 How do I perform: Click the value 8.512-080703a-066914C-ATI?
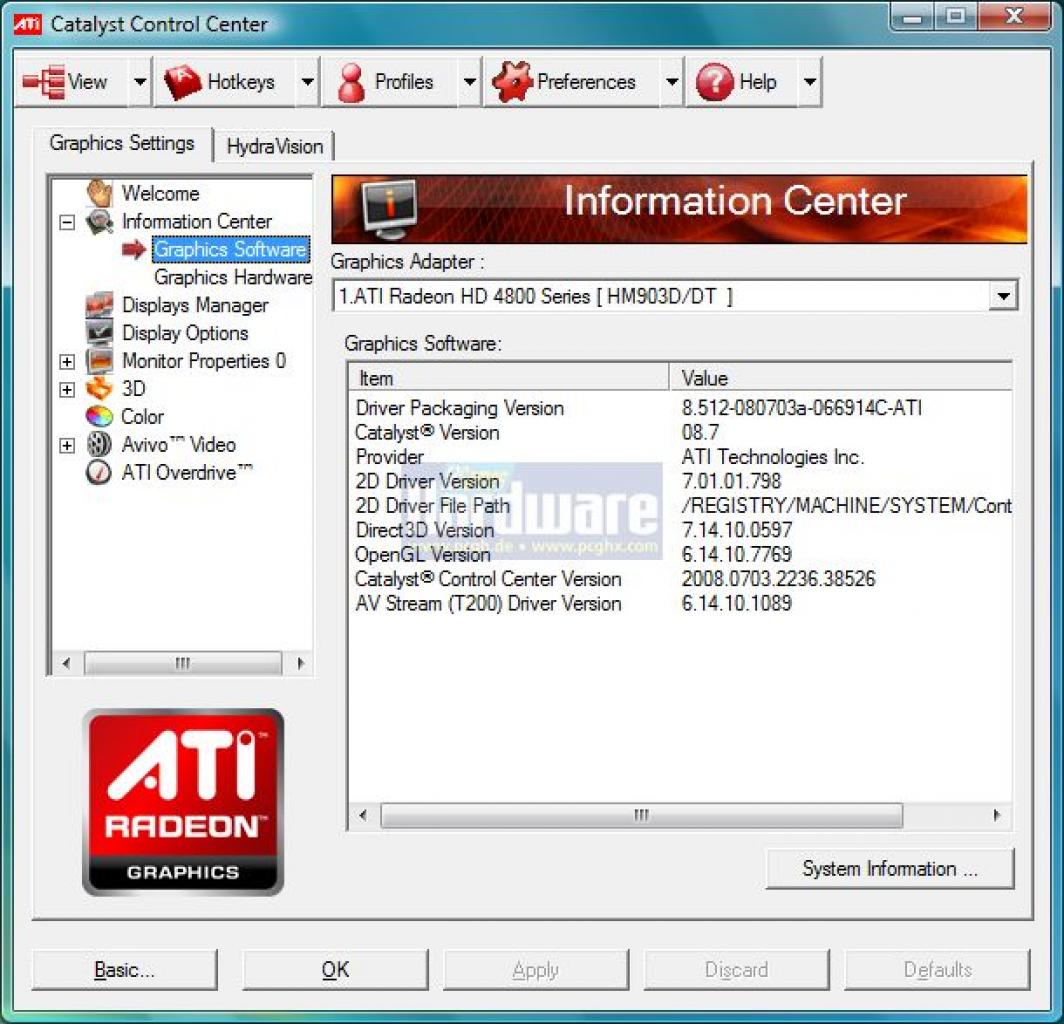coord(801,408)
